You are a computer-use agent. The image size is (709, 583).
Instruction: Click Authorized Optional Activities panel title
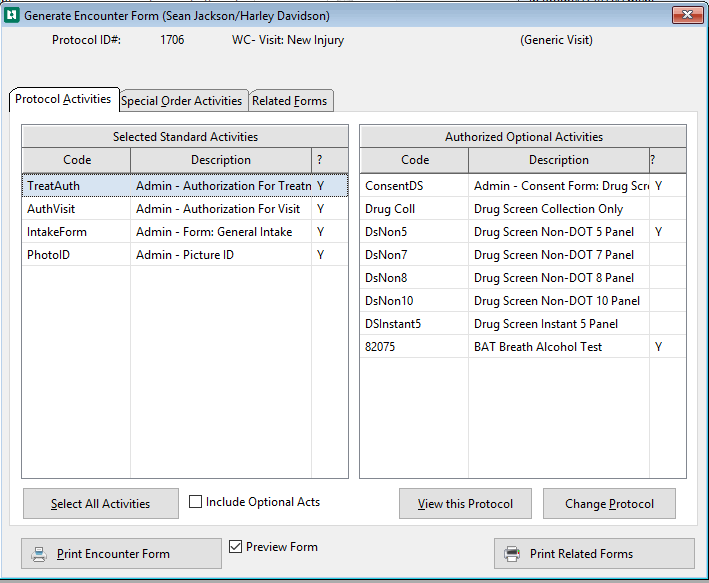(x=524, y=137)
